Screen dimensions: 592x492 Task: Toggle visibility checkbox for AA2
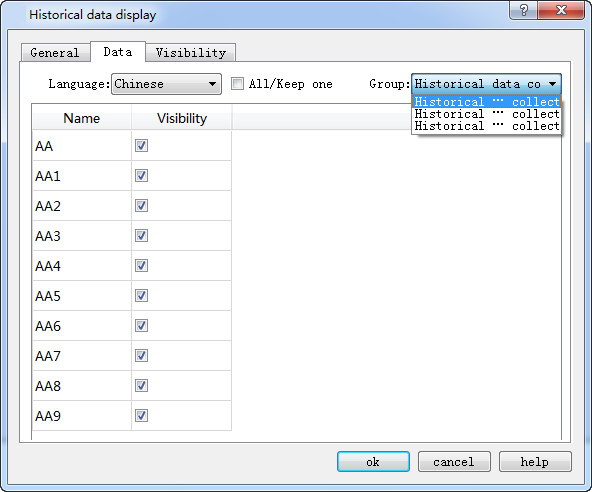pyautogui.click(x=141, y=205)
